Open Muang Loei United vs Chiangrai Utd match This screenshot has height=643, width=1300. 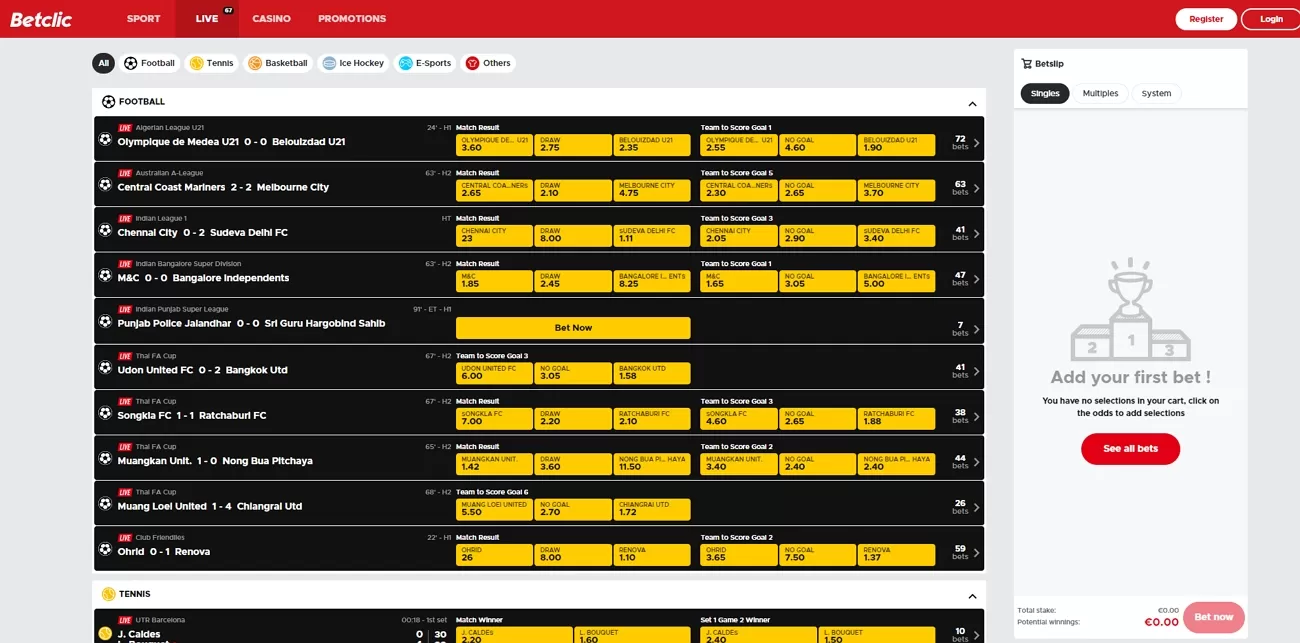210,506
